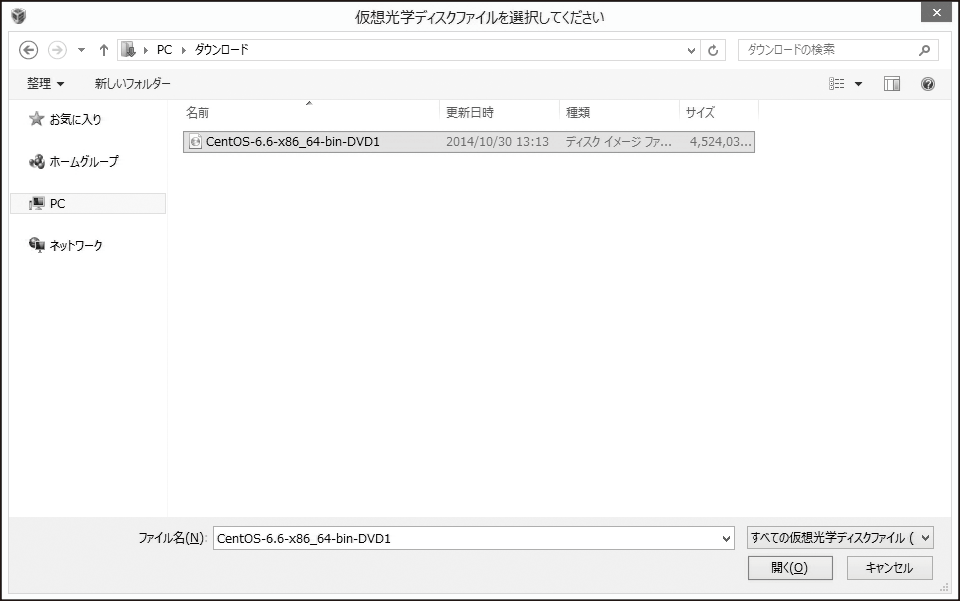The width and height of the screenshot is (960, 601).
Task: Sort by サイズ column header
Action: (x=719, y=113)
